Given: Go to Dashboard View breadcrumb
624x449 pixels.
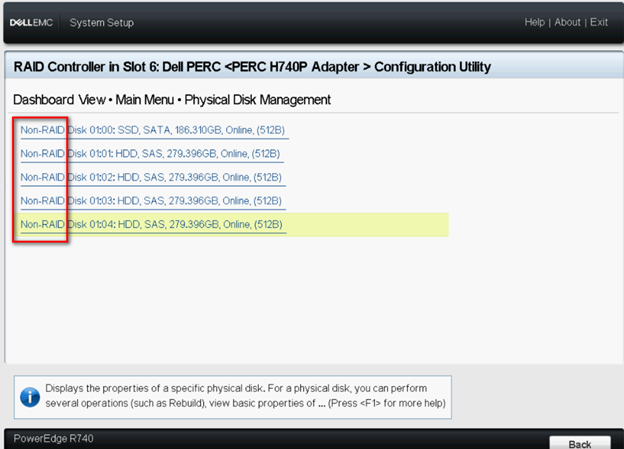Looking at the screenshot, I should [60, 100].
